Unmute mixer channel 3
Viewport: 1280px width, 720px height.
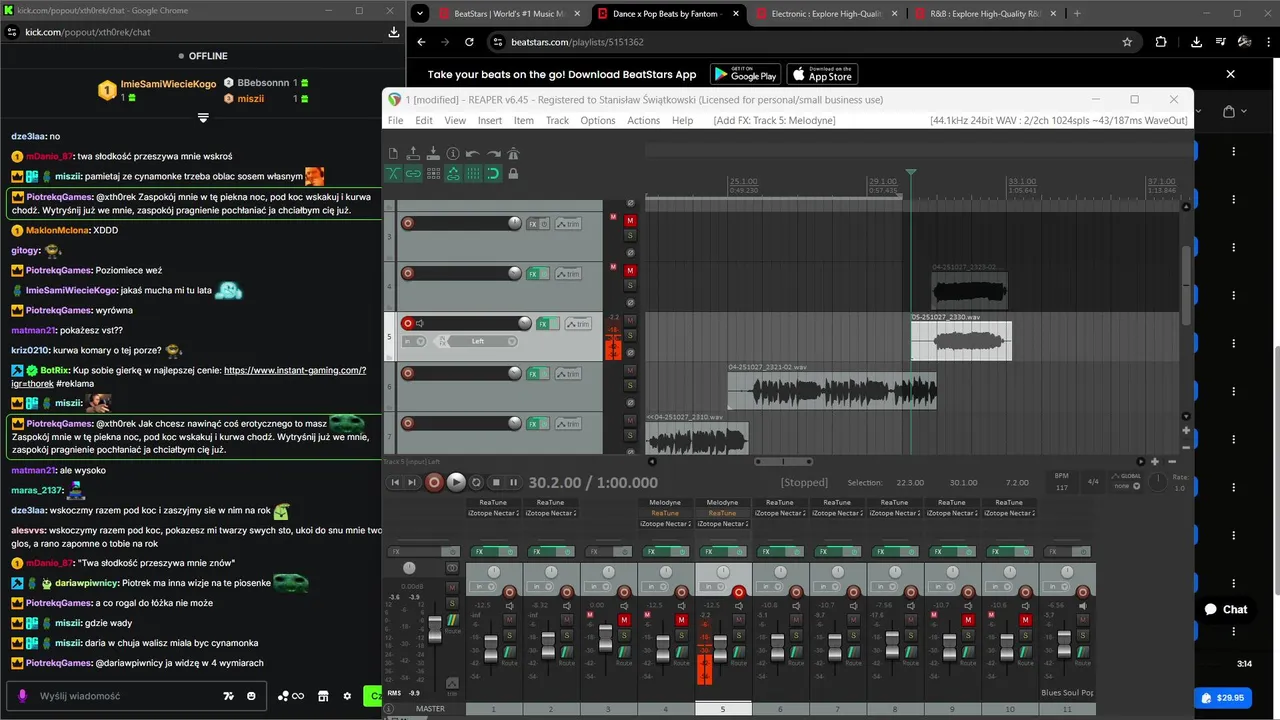point(624,620)
